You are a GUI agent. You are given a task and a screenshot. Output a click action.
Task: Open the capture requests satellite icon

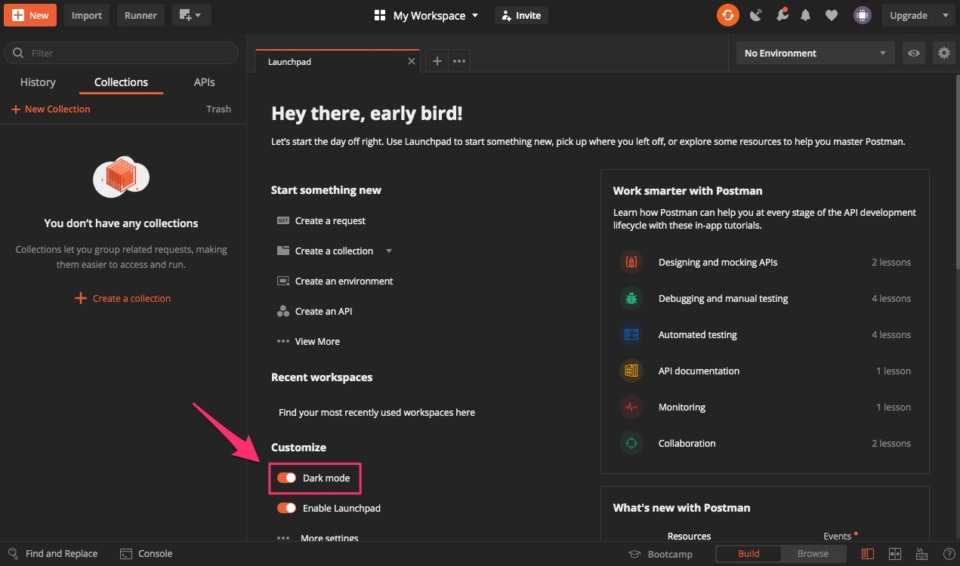(x=756, y=15)
